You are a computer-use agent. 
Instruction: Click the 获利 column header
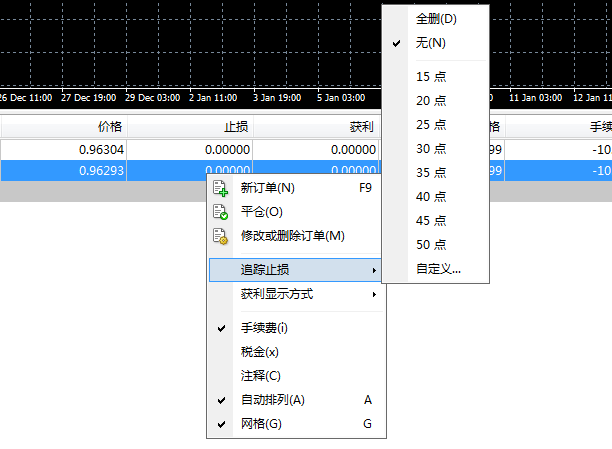(361, 127)
